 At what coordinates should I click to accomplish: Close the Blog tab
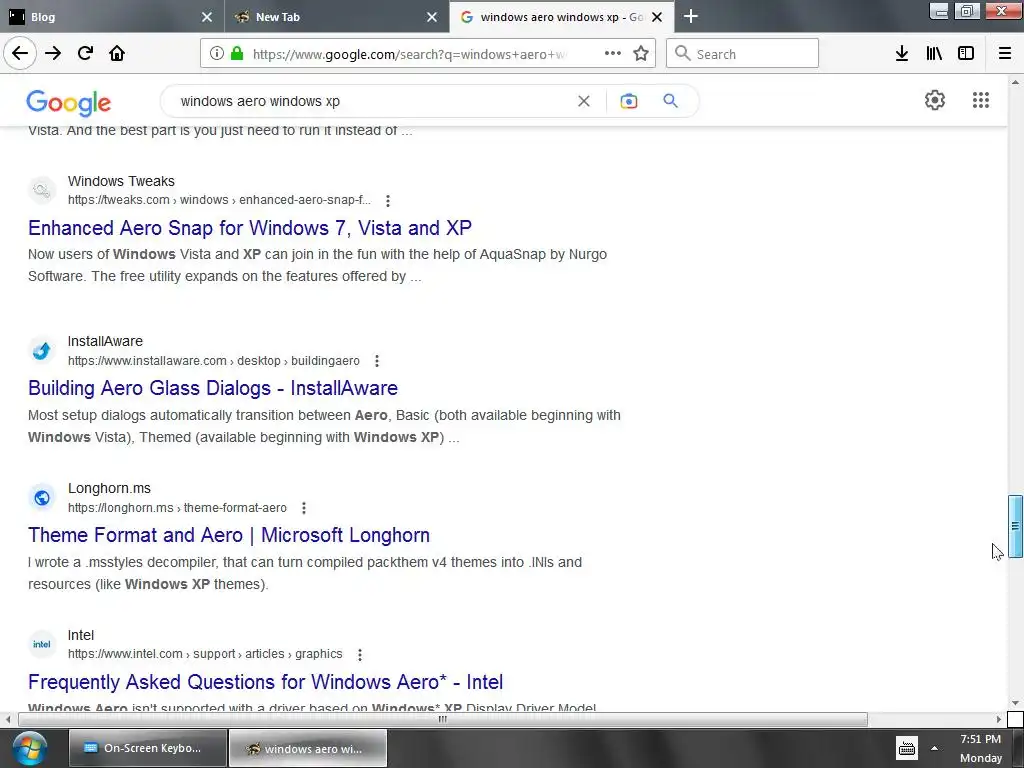pyautogui.click(x=207, y=17)
